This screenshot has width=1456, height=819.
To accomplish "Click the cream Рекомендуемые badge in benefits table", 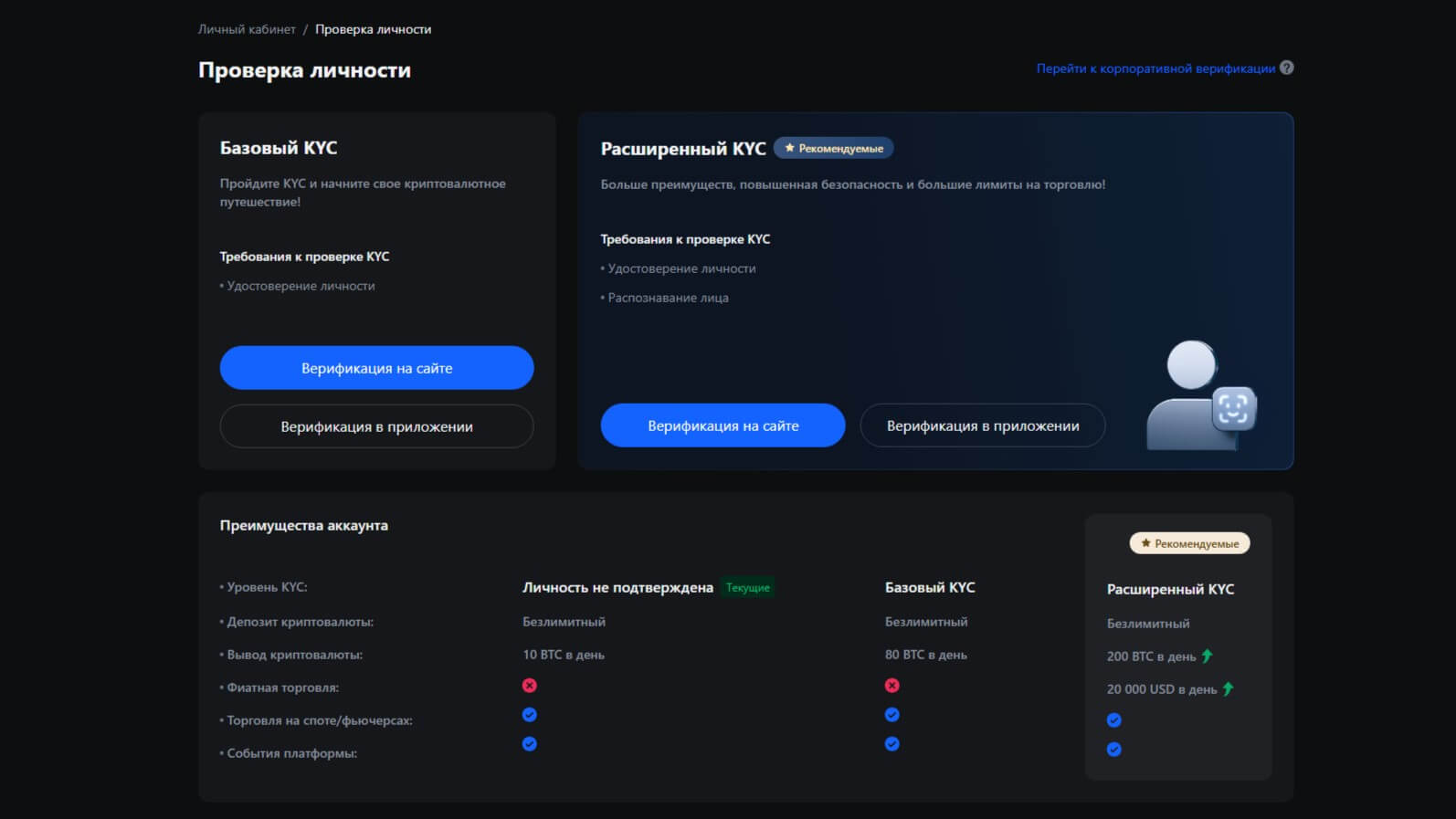I will click(x=1189, y=543).
